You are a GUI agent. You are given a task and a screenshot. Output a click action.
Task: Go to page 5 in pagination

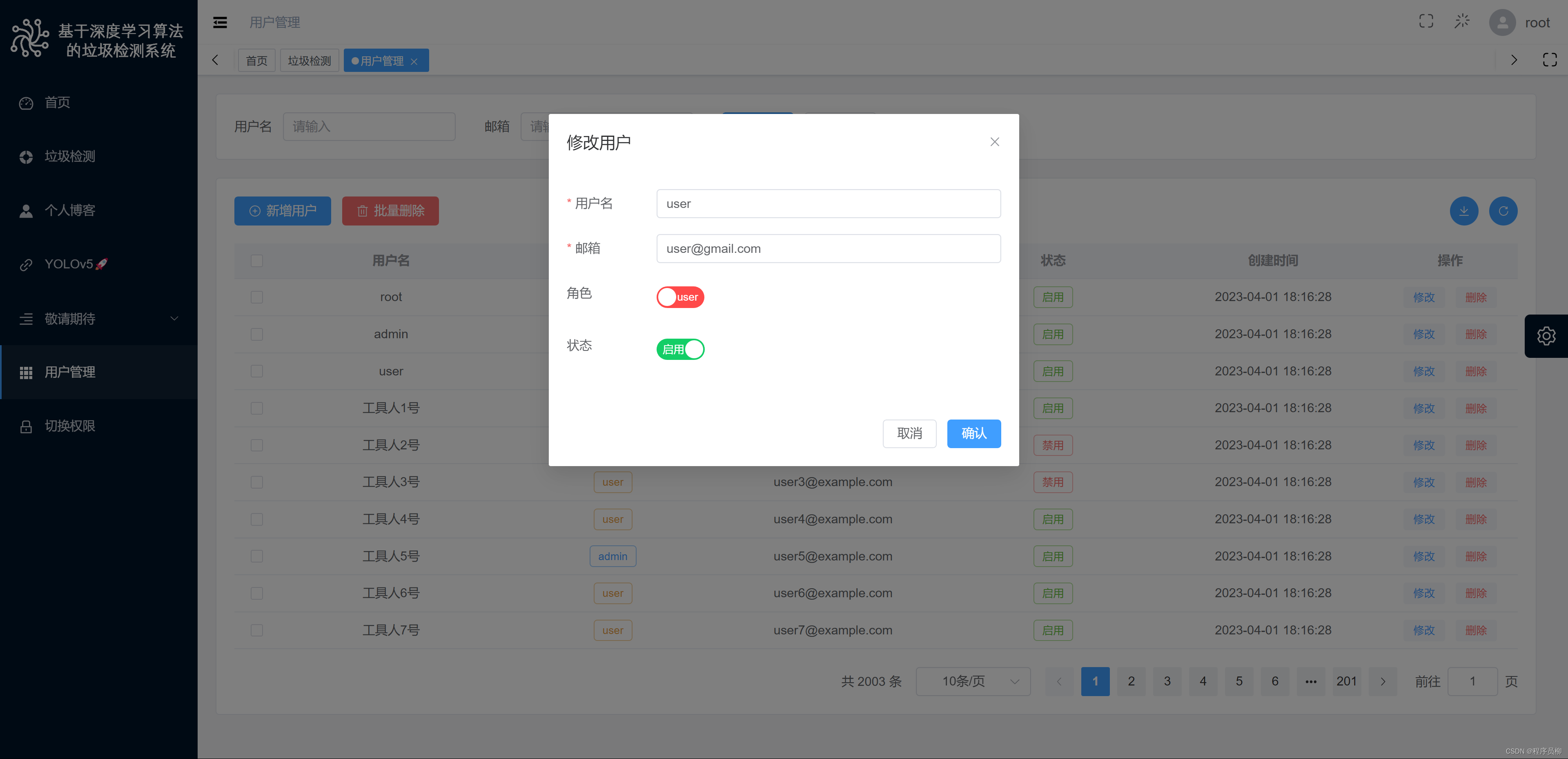click(1239, 681)
